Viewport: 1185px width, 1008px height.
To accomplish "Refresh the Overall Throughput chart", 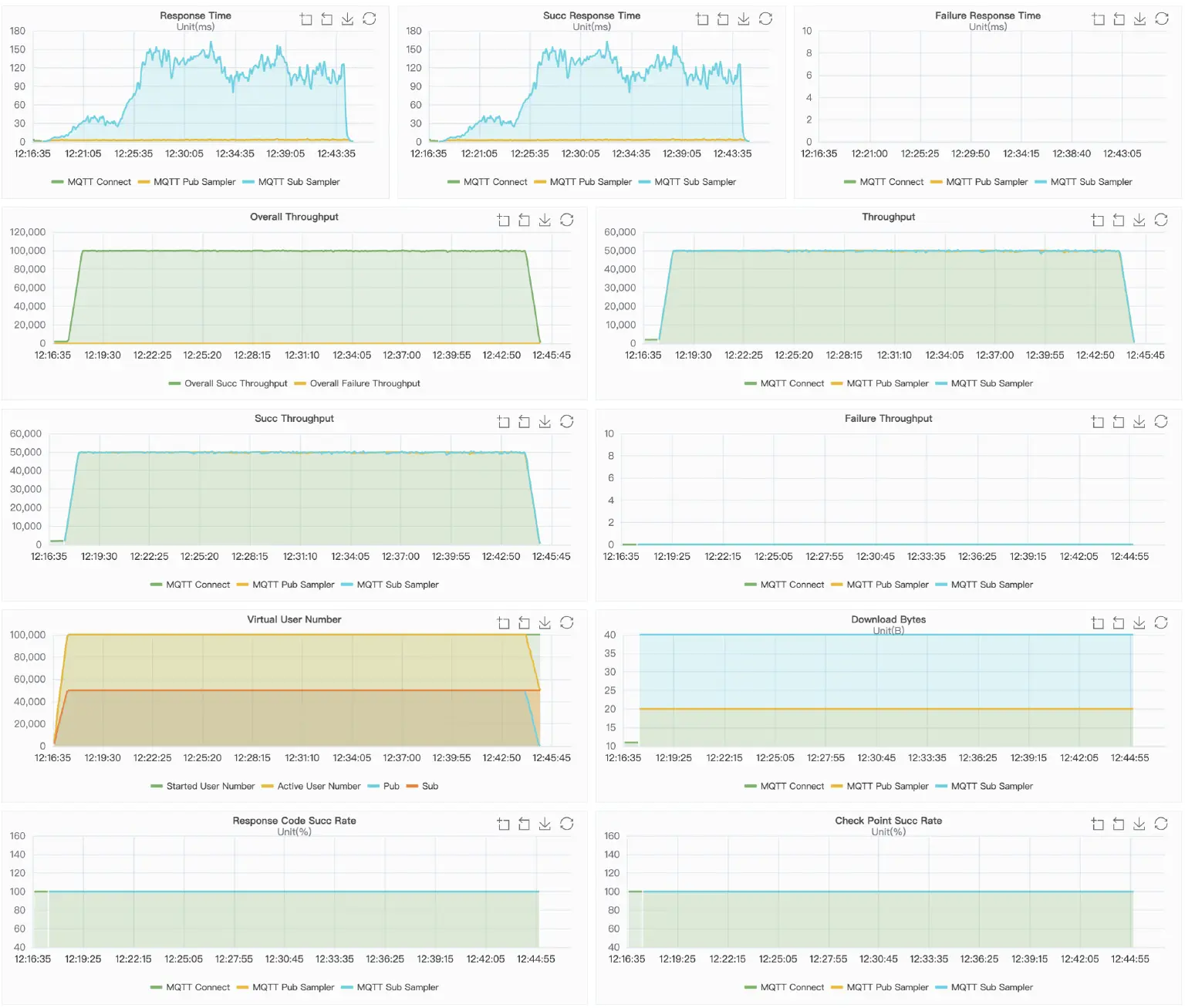I will point(565,220).
